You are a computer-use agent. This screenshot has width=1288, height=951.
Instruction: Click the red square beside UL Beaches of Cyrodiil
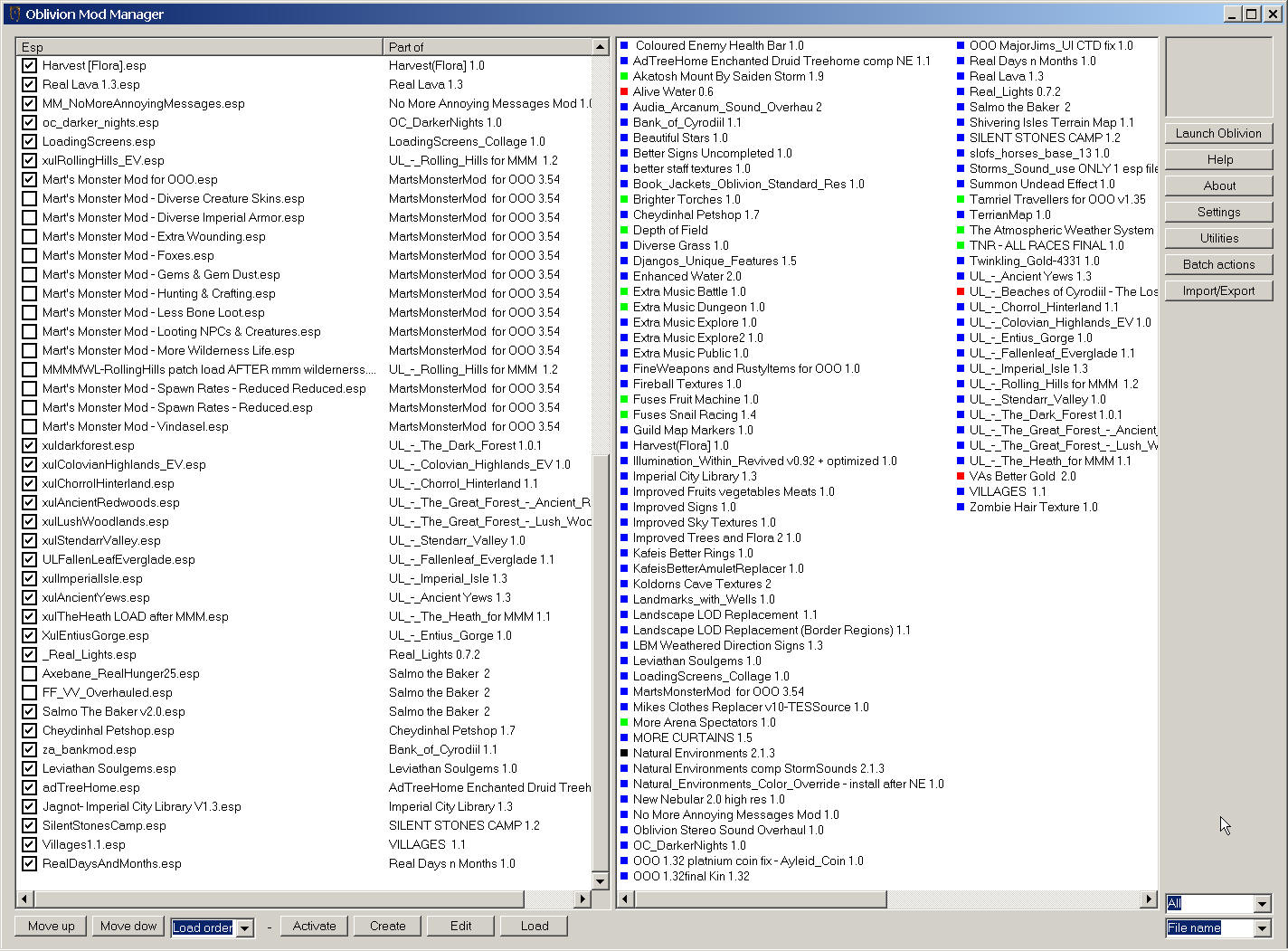961,291
